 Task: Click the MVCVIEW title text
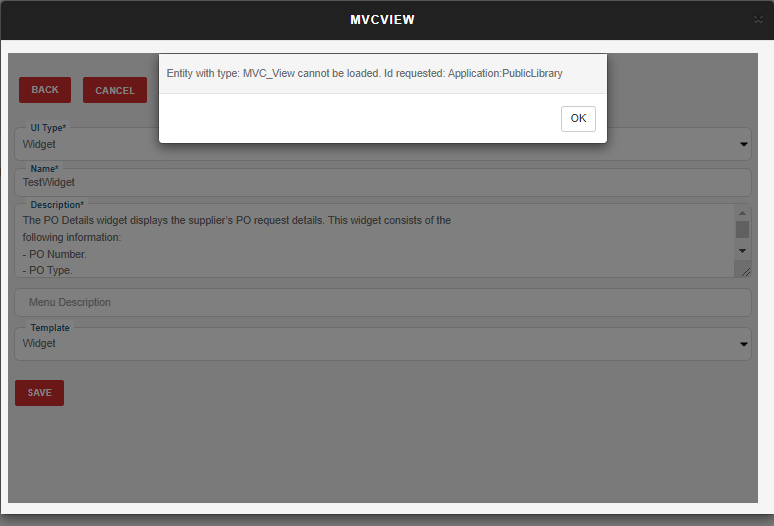click(x=383, y=20)
